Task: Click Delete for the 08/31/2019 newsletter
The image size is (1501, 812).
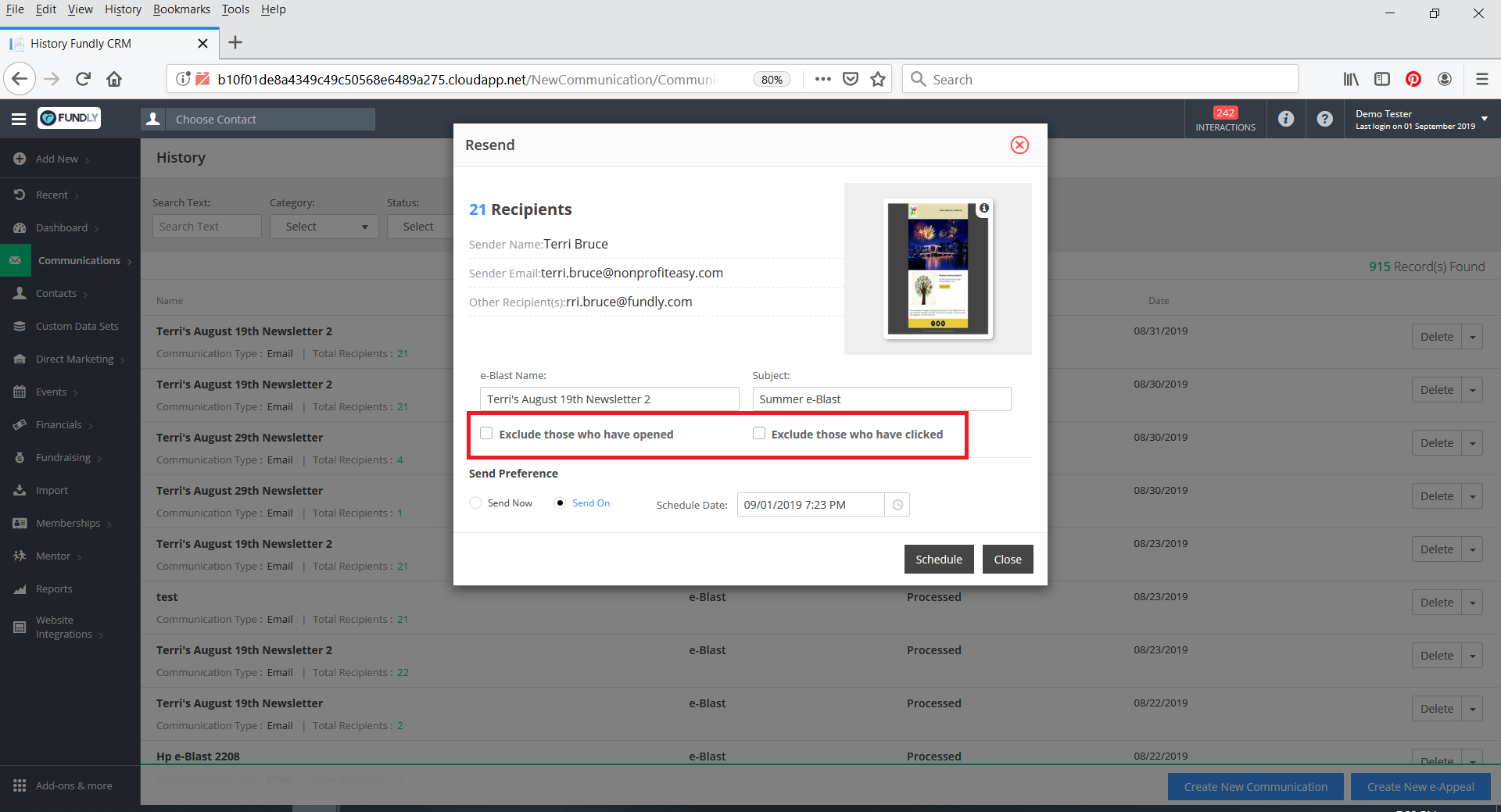Action: (x=1437, y=337)
